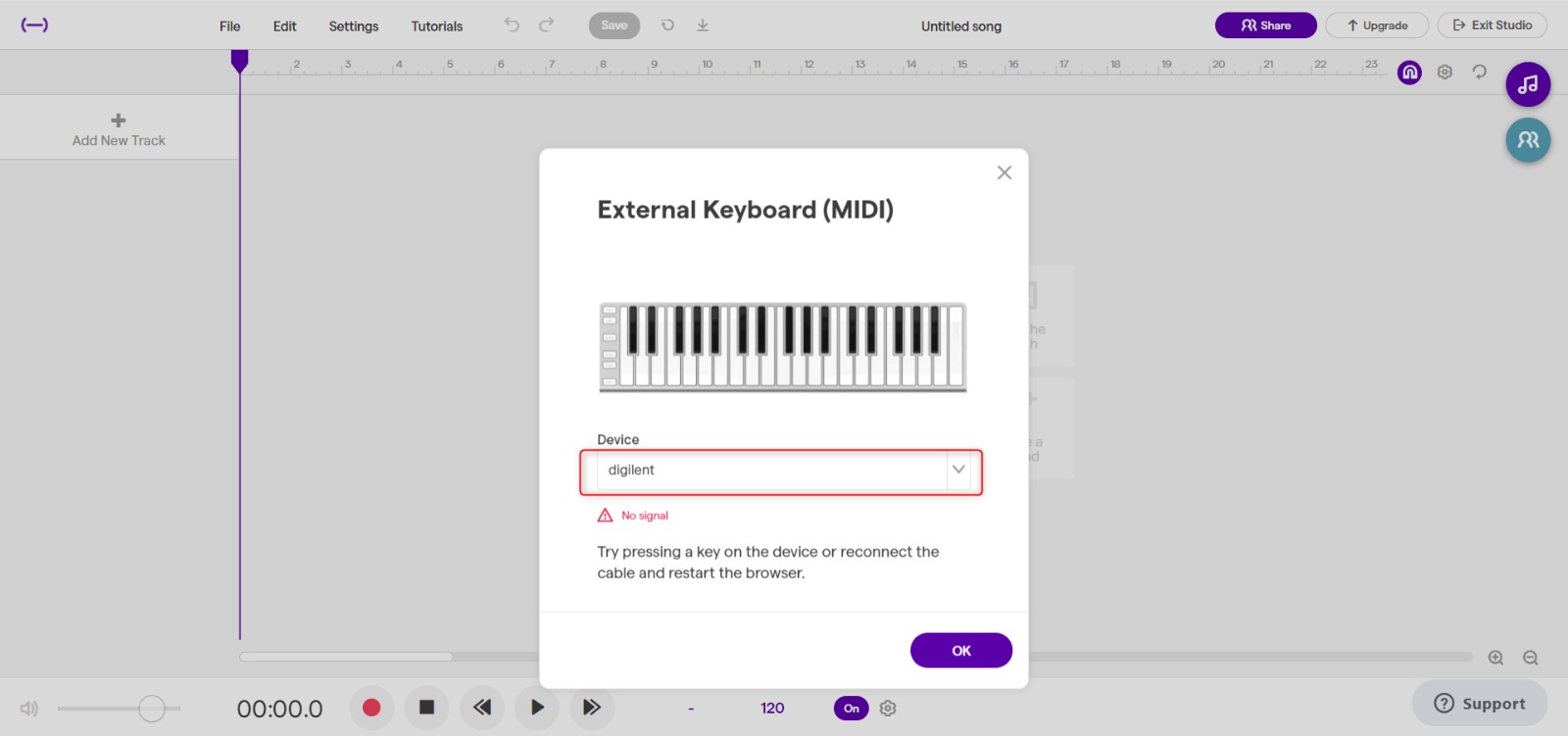
Task: Rewind to the beginning
Action: 482,708
